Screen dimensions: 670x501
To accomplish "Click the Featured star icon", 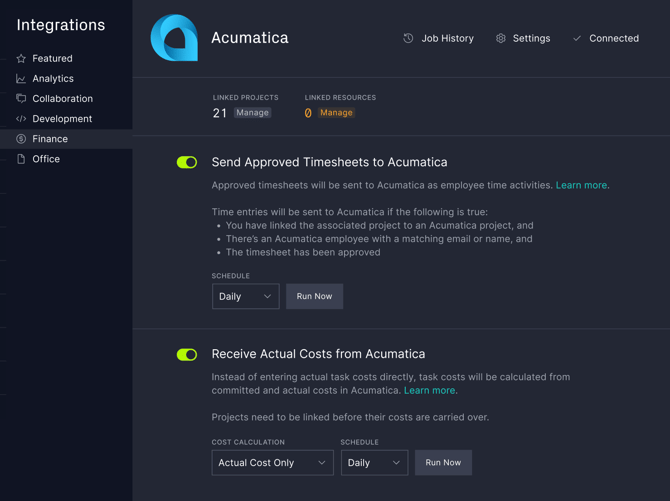I will (21, 59).
